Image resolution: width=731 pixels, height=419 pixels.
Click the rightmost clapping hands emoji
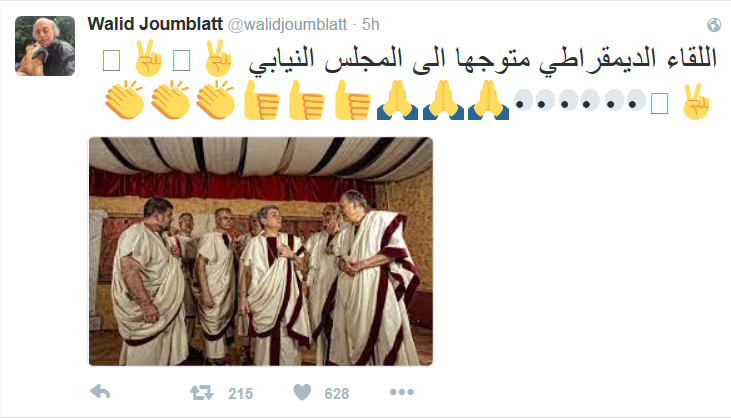click(215, 100)
